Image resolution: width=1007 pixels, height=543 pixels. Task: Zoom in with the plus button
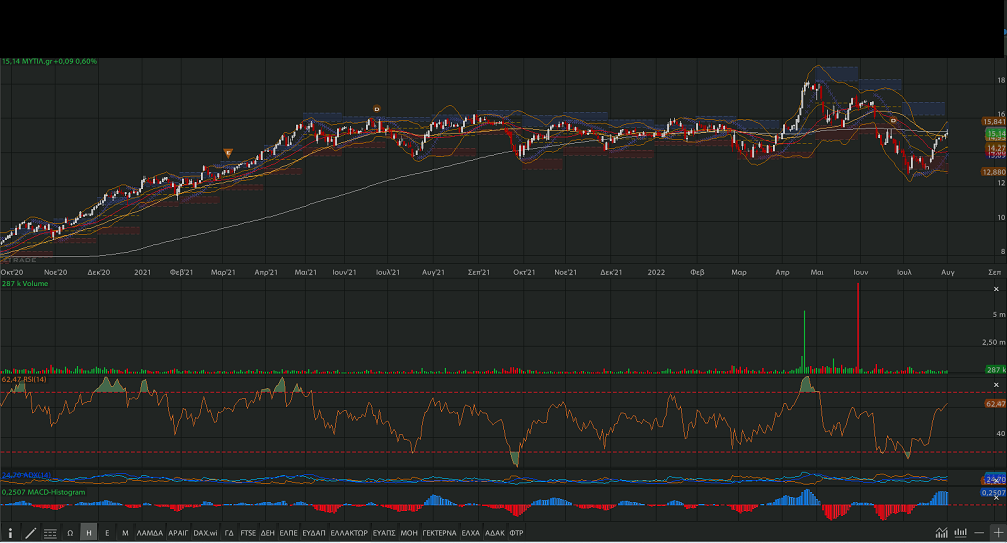tap(997, 532)
